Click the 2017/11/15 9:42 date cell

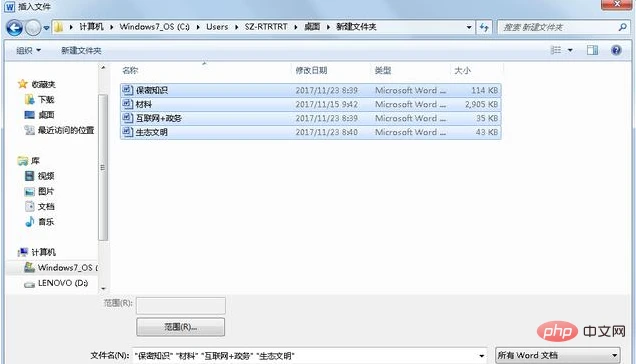pos(327,104)
